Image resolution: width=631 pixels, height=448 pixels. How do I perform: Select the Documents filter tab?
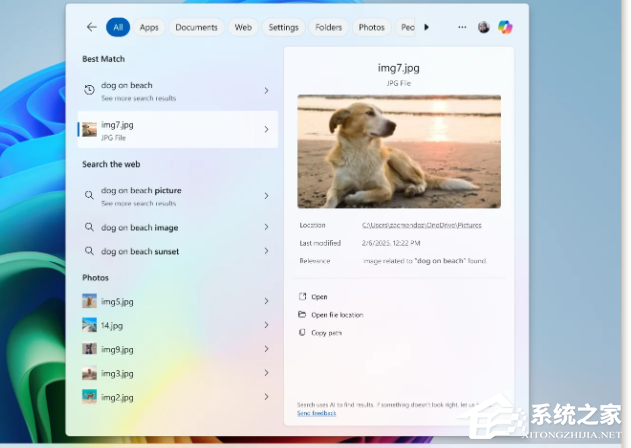[196, 27]
